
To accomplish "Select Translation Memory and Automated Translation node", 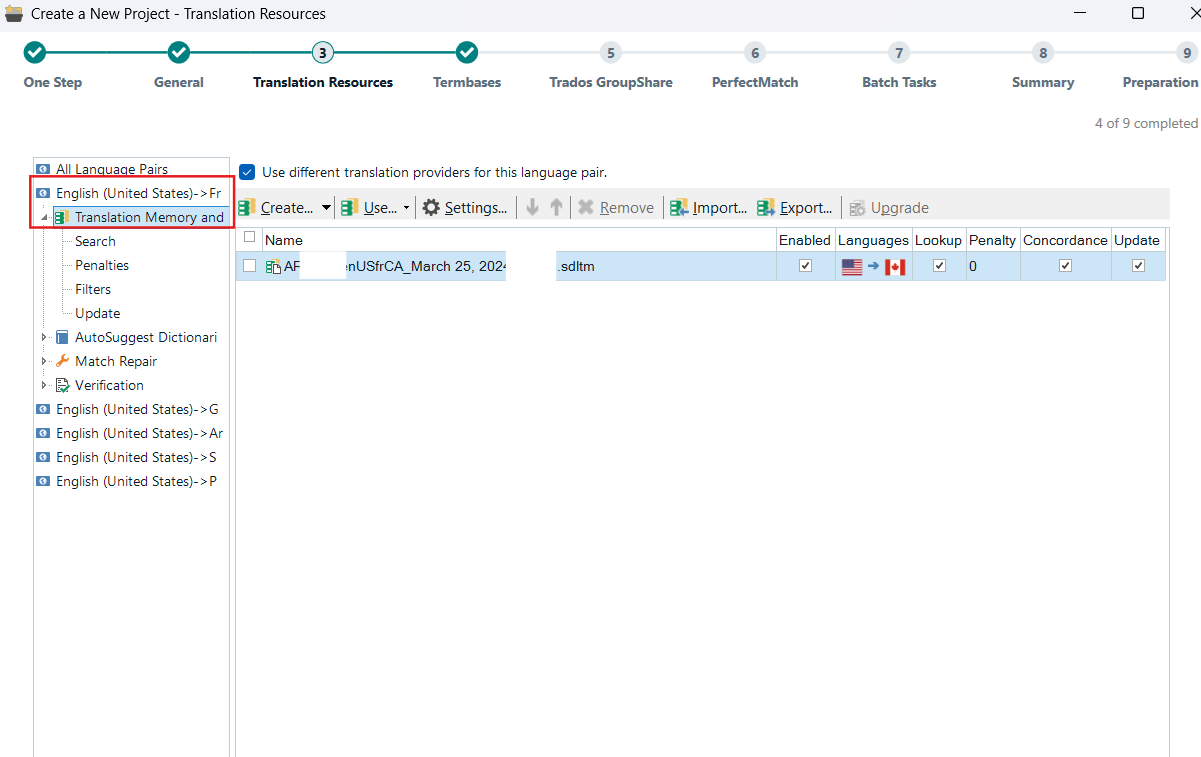I will tap(149, 217).
